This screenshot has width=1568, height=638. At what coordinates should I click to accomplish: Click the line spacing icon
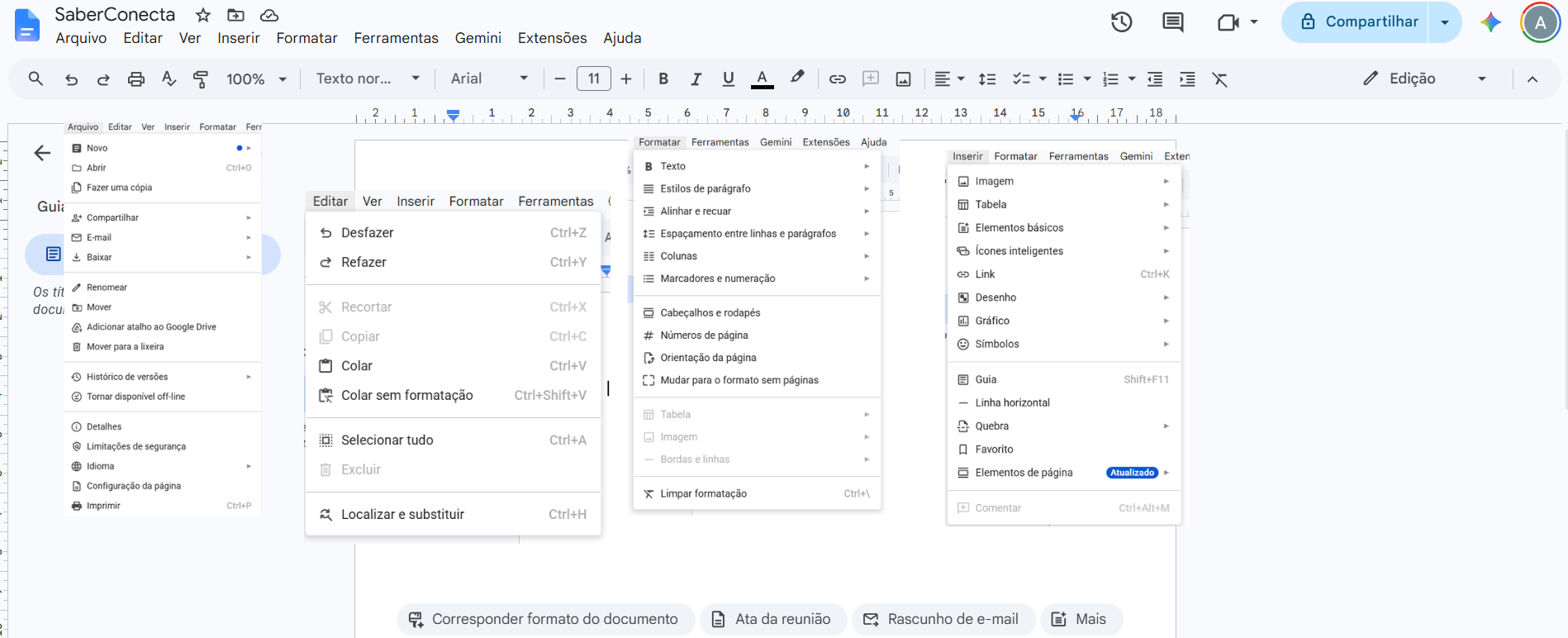click(987, 79)
